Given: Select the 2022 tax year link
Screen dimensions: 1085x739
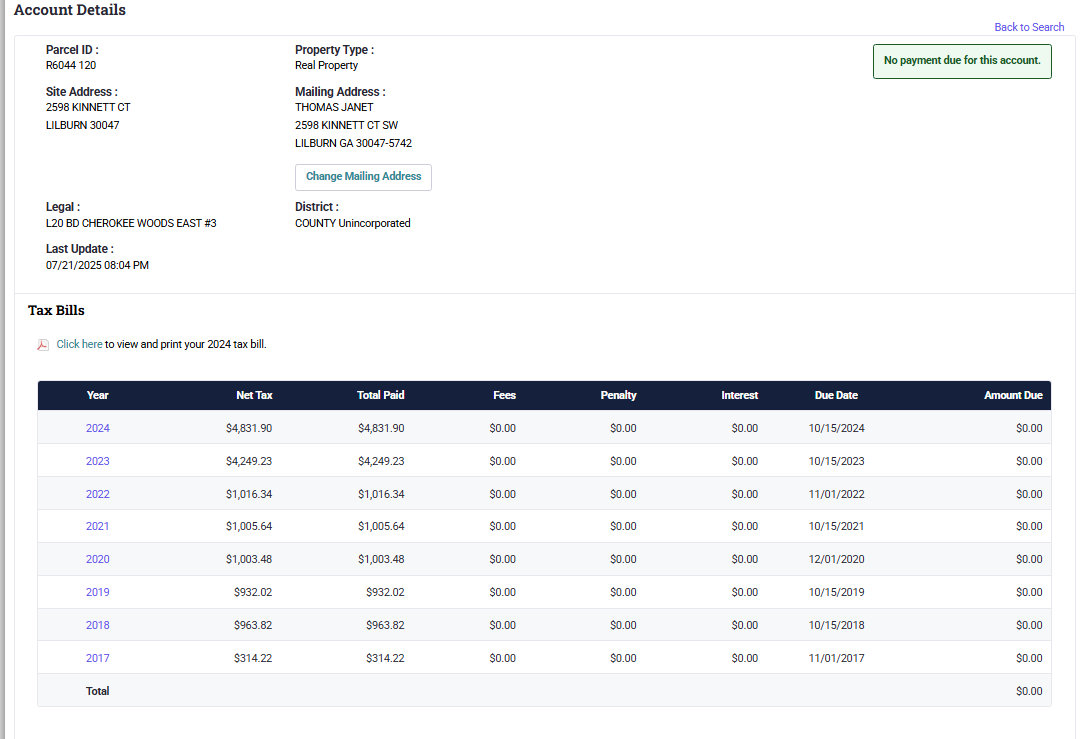Looking at the screenshot, I should [97, 494].
